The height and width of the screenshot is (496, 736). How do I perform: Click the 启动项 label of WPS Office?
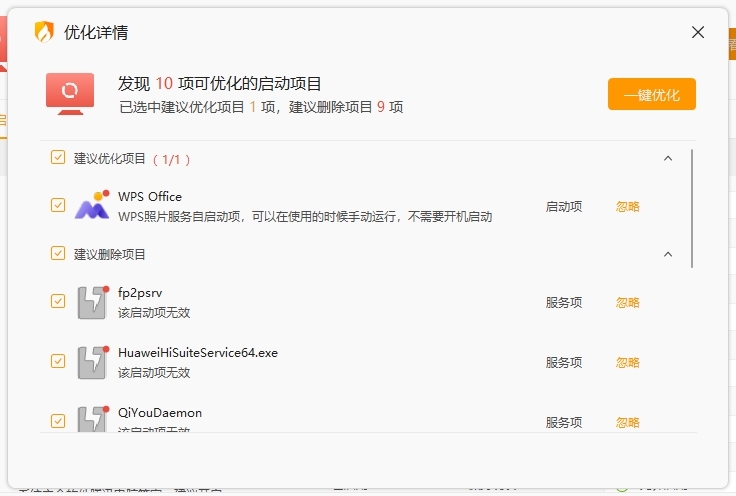(564, 206)
